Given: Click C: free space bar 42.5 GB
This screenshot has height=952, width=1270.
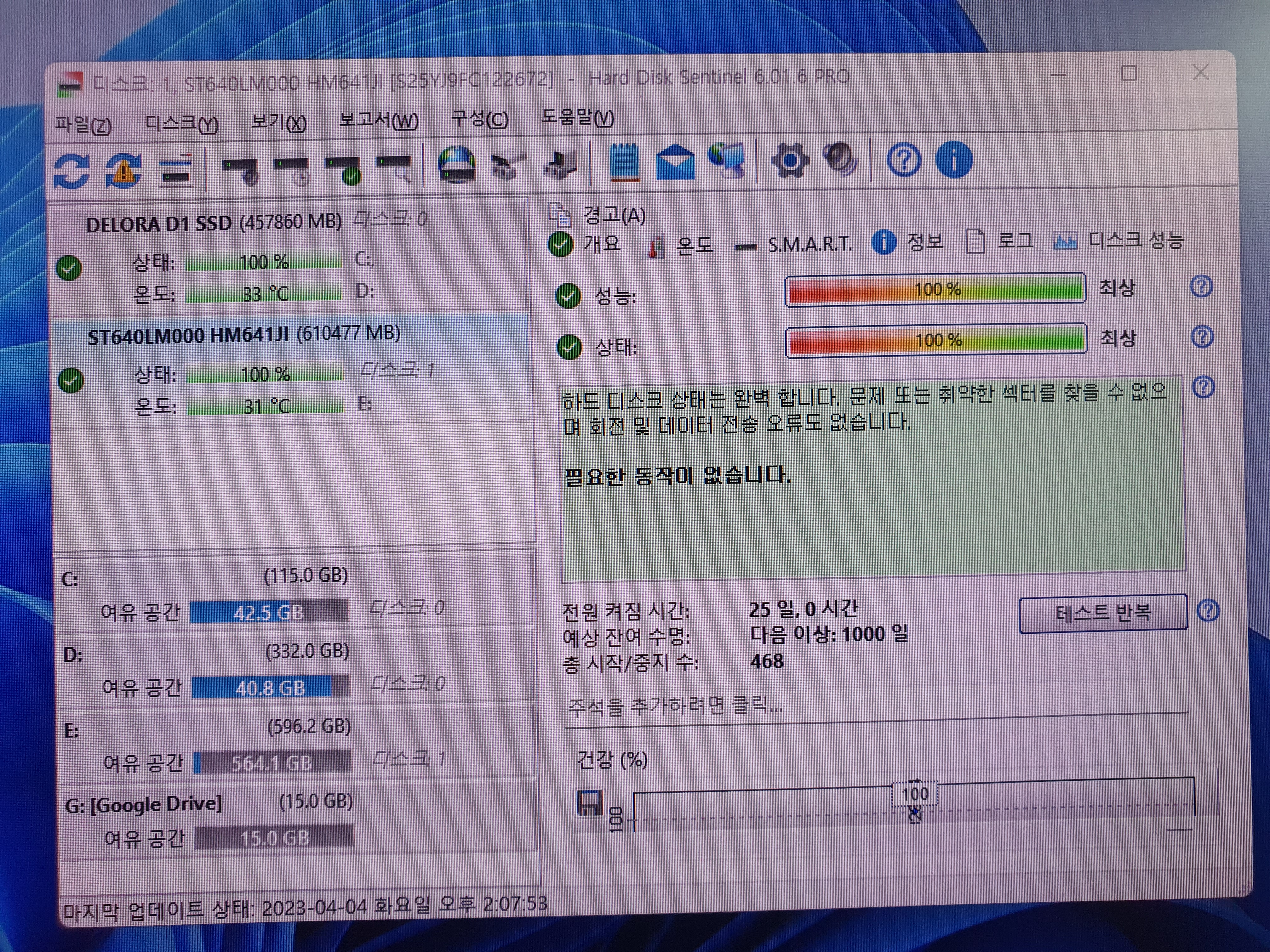Looking at the screenshot, I should [269, 612].
